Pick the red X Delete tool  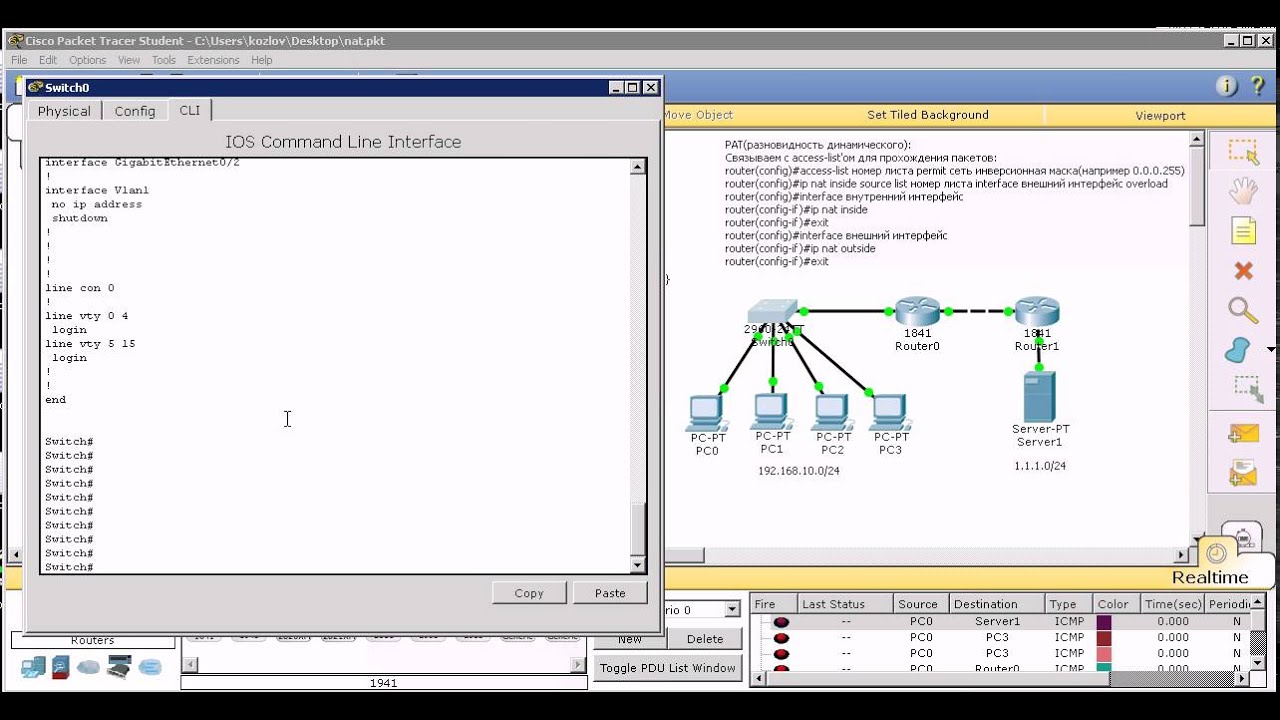point(1243,271)
